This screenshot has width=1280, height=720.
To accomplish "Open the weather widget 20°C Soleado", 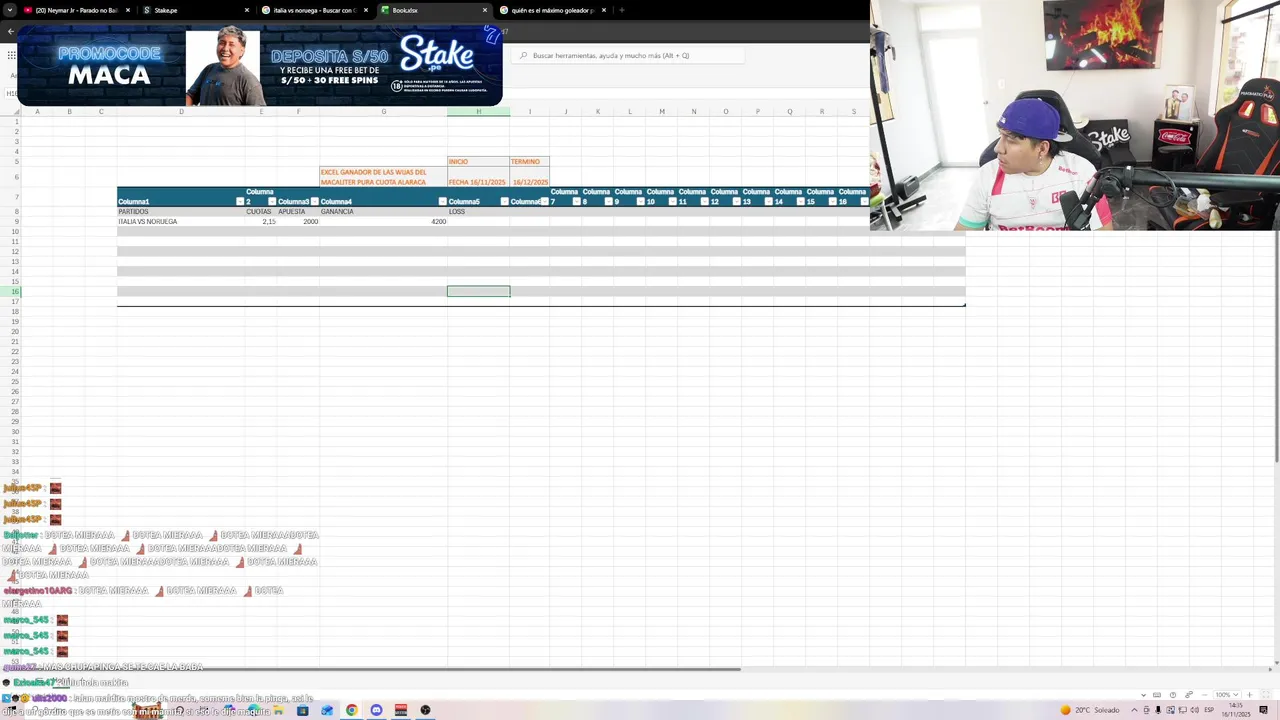I will tap(1090, 710).
